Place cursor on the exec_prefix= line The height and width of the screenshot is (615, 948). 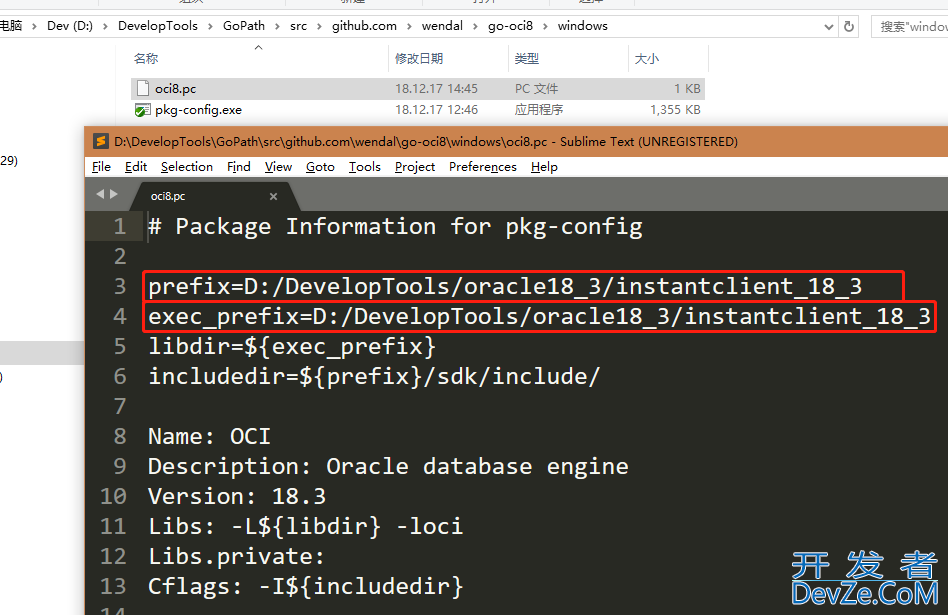tap(539, 317)
